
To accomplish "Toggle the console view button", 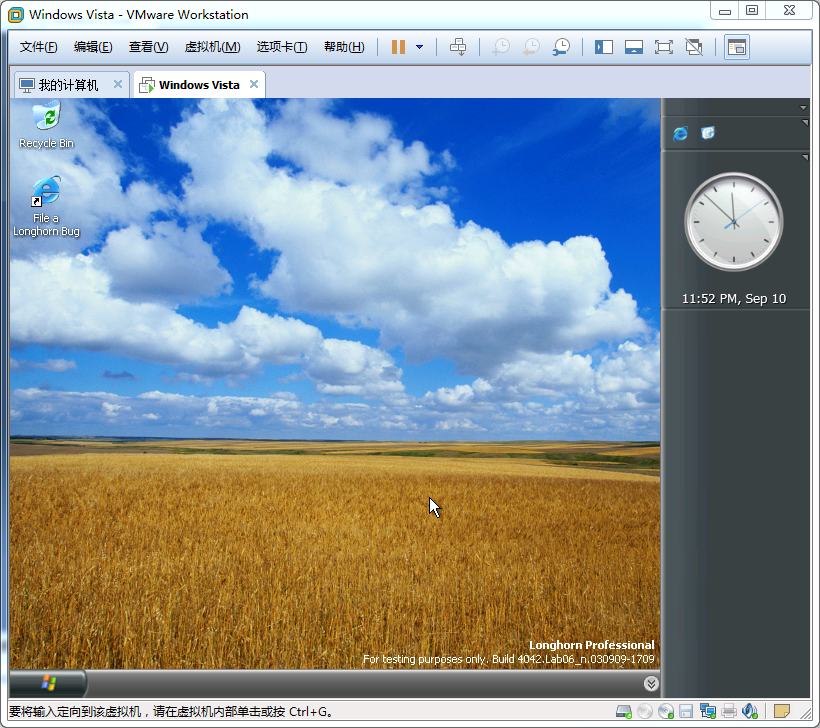I will [x=736, y=47].
